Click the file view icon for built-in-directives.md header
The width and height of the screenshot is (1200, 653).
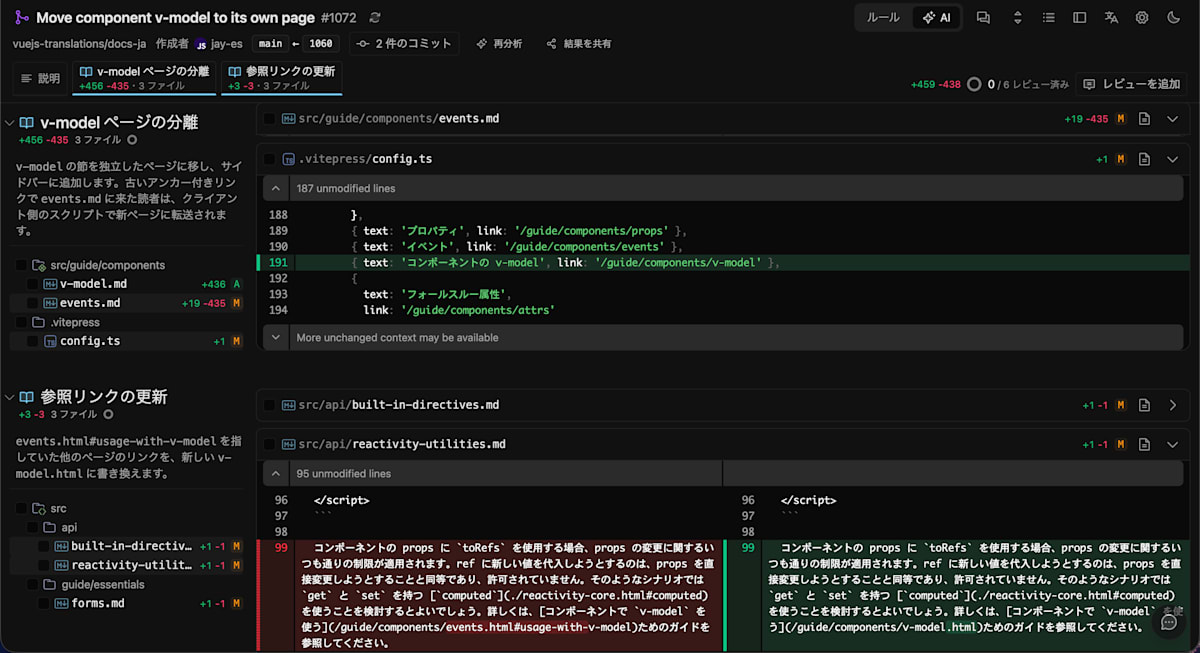[1145, 405]
